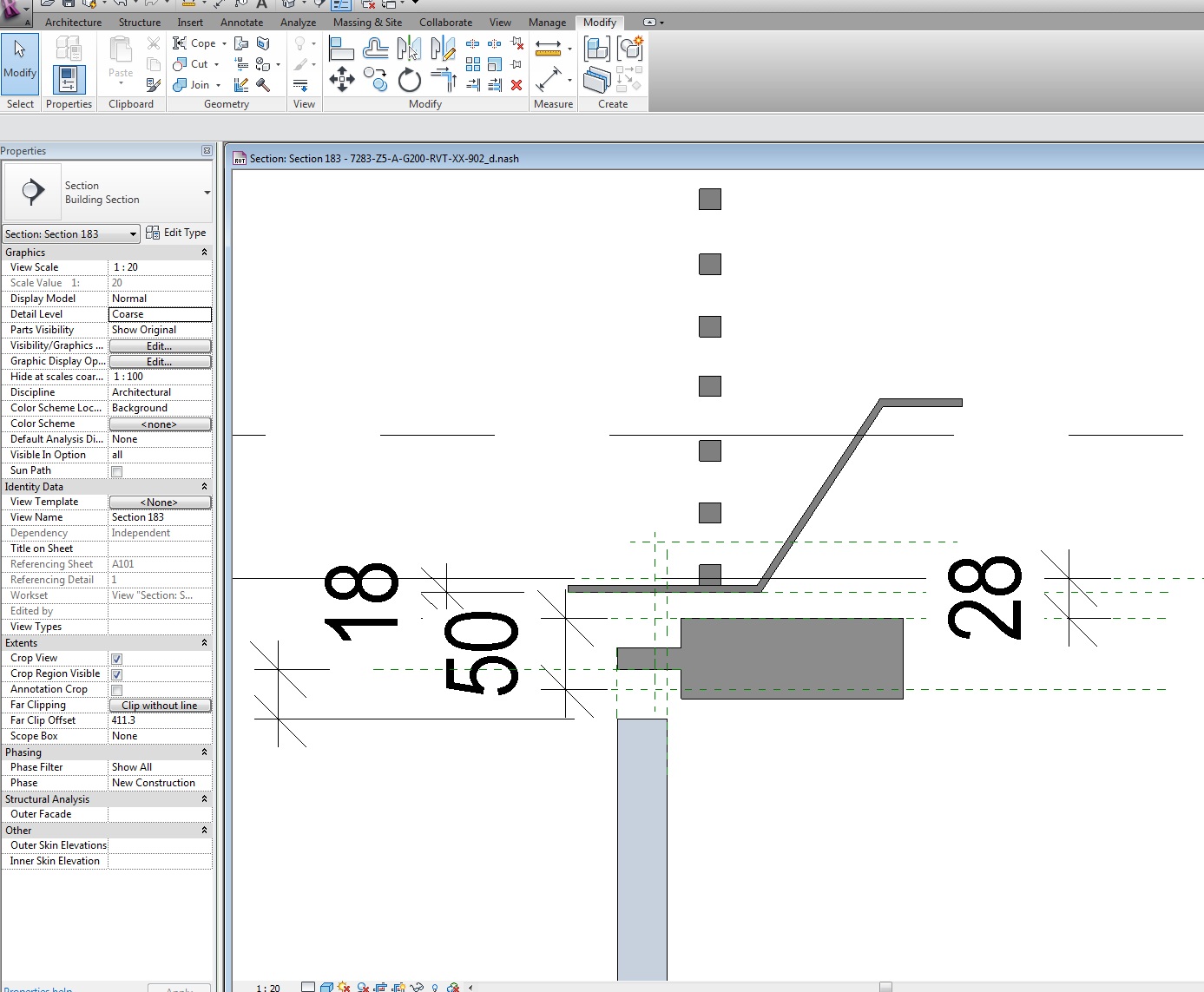Click the Far Clip Offset value field
The height and width of the screenshot is (992, 1204).
coord(160,720)
